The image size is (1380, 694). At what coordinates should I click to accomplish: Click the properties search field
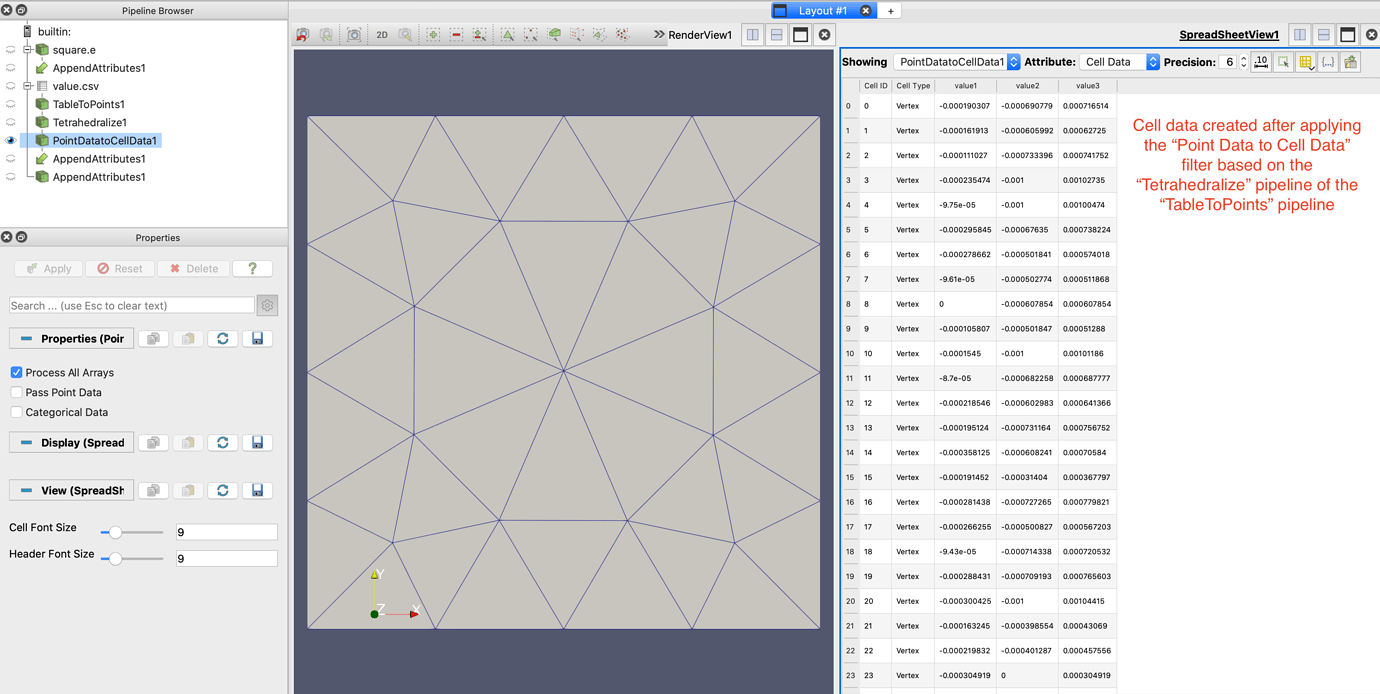coord(131,306)
